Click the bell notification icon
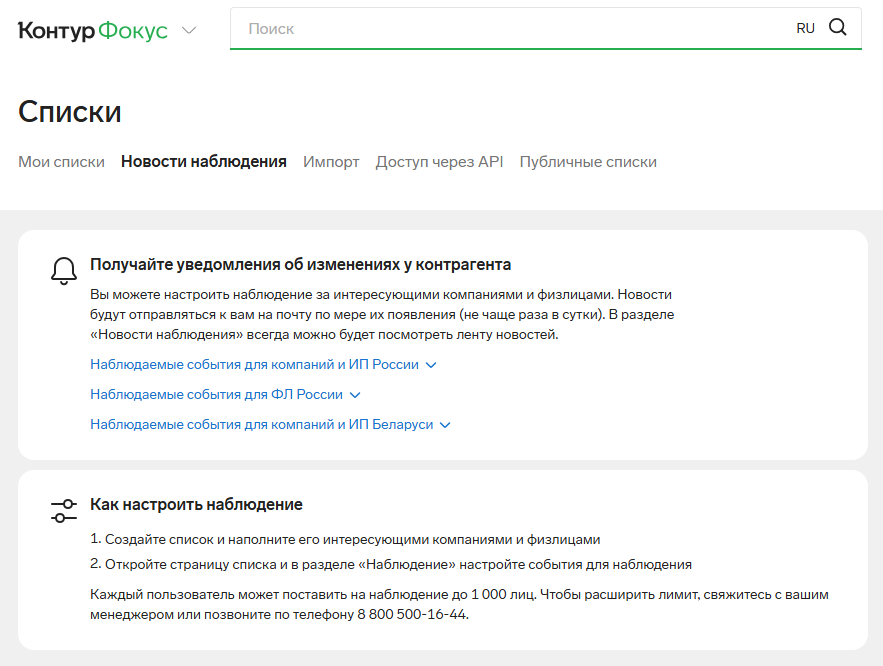 coord(64,271)
